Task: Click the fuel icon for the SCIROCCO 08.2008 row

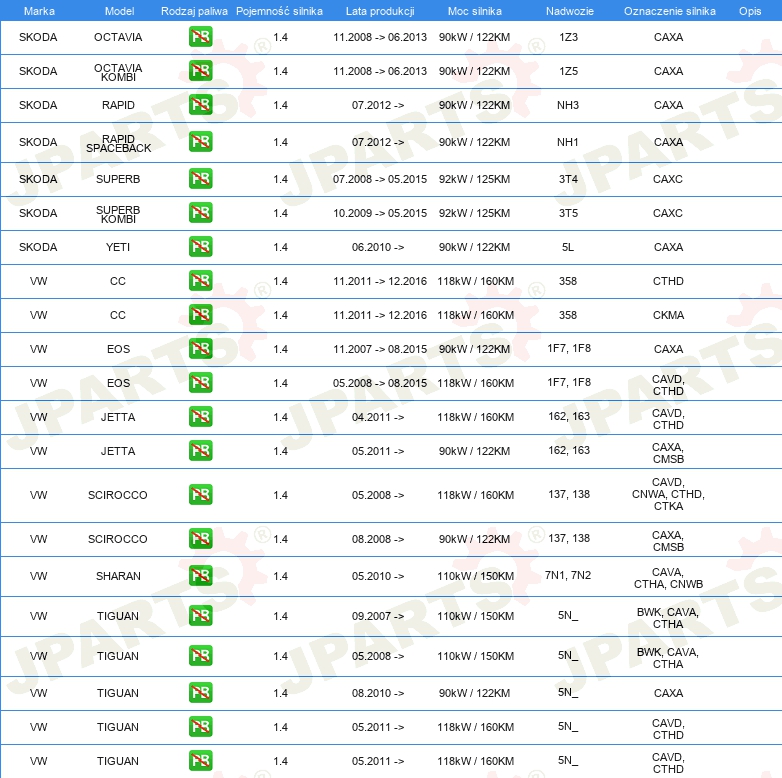Action: (x=200, y=539)
